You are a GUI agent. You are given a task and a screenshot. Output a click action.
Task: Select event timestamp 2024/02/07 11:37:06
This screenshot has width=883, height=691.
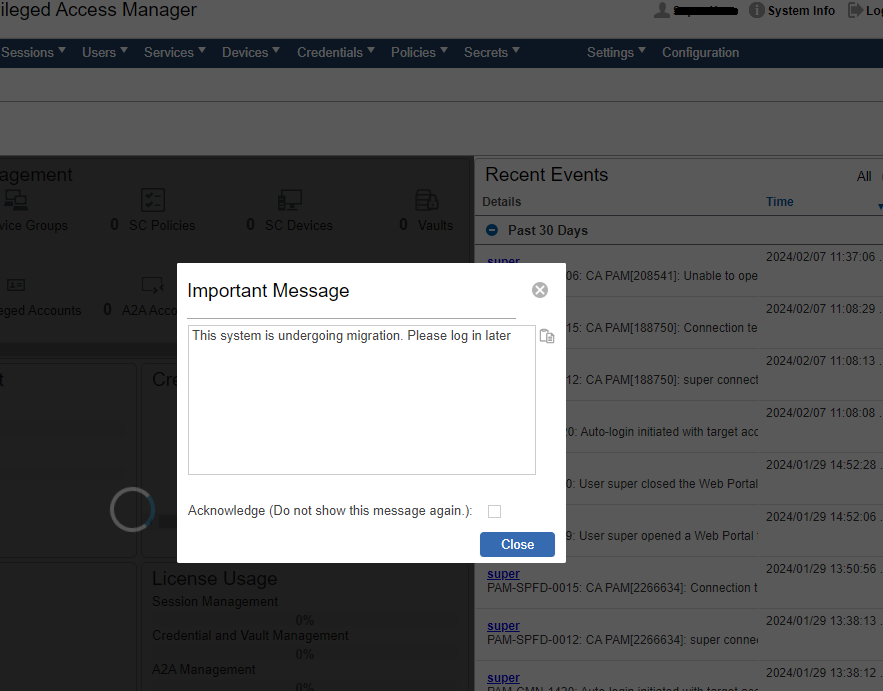[x=820, y=257]
